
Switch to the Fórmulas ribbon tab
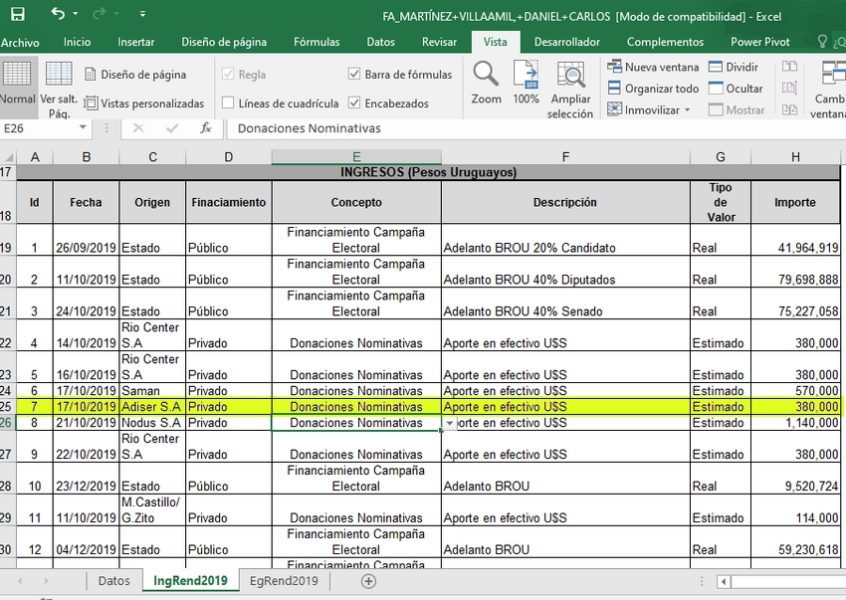point(316,42)
